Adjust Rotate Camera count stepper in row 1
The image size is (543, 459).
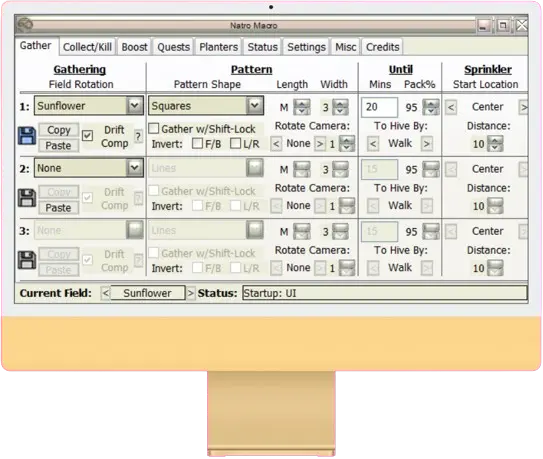point(347,143)
